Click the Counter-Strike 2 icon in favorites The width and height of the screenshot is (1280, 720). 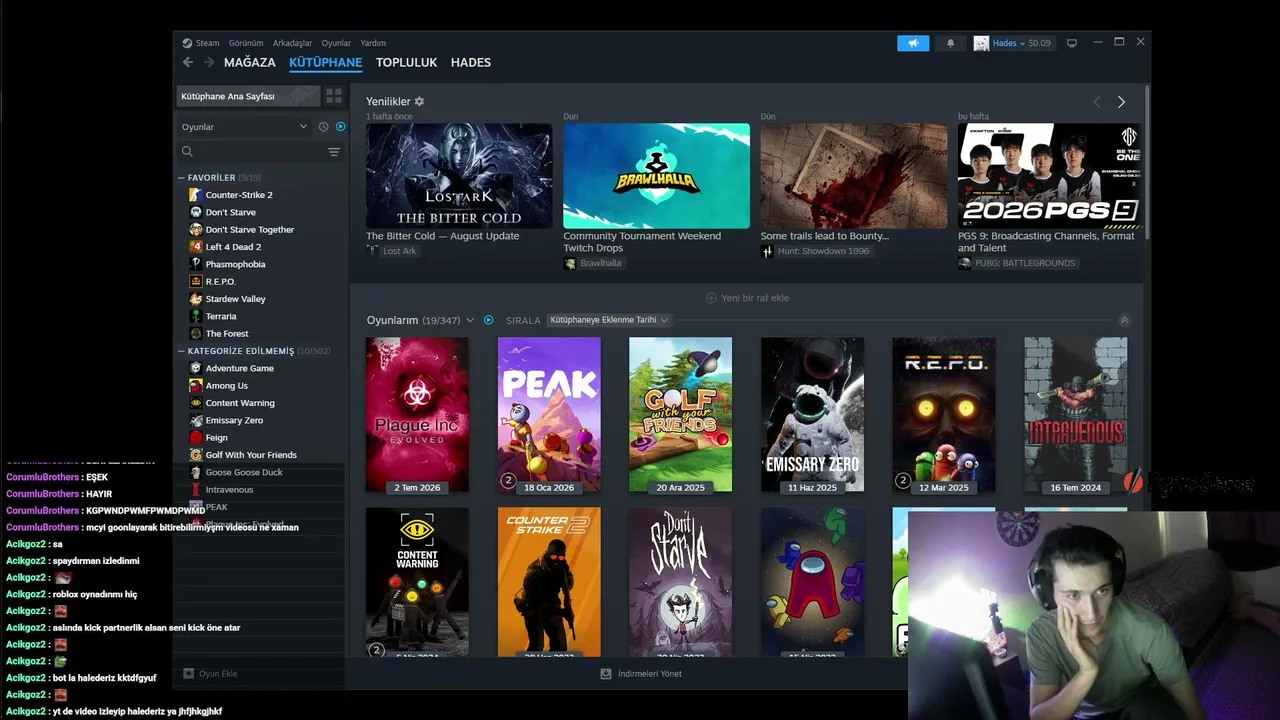(x=196, y=195)
